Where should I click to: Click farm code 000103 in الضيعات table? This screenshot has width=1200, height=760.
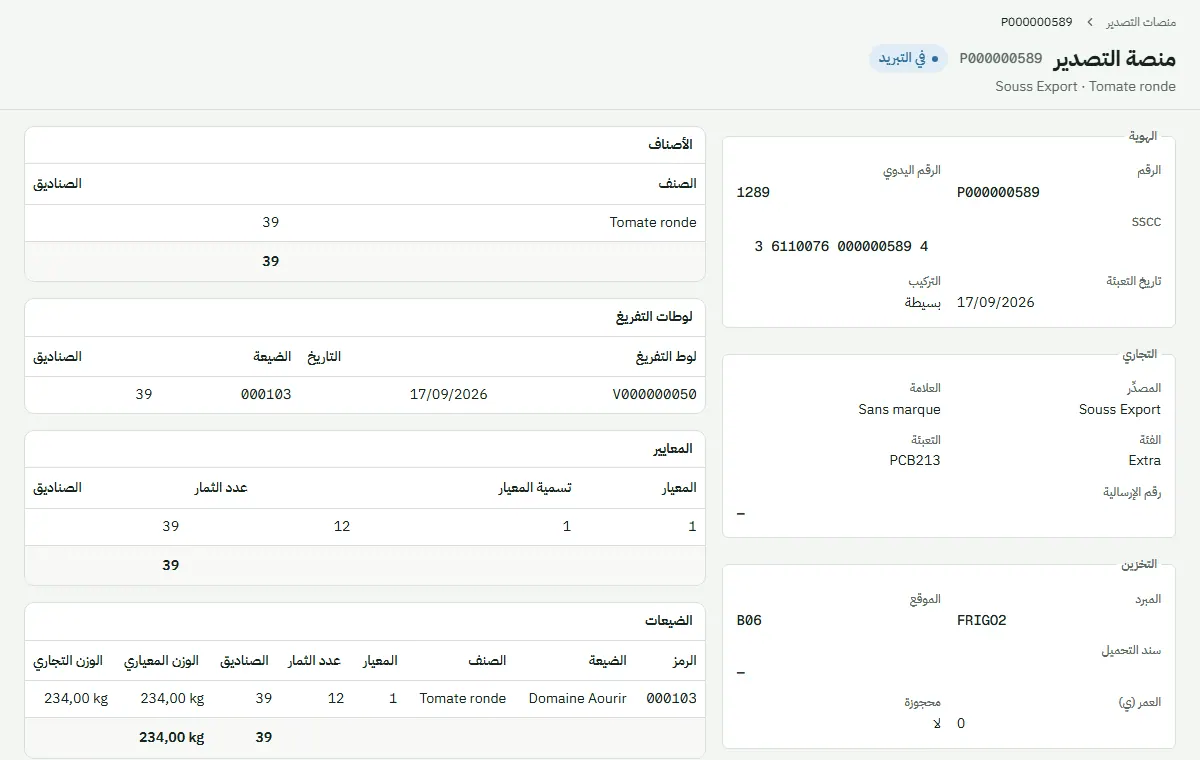click(672, 698)
